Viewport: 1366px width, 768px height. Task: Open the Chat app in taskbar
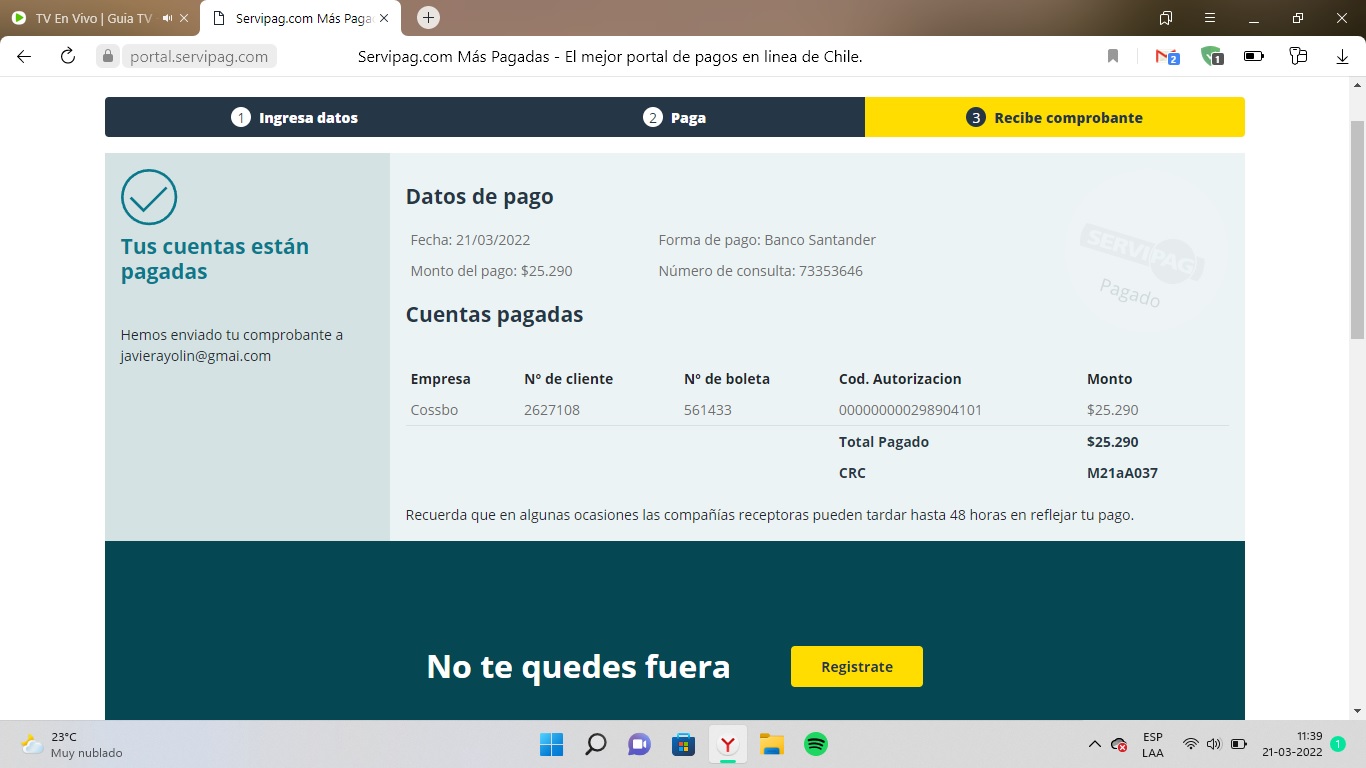tap(640, 745)
